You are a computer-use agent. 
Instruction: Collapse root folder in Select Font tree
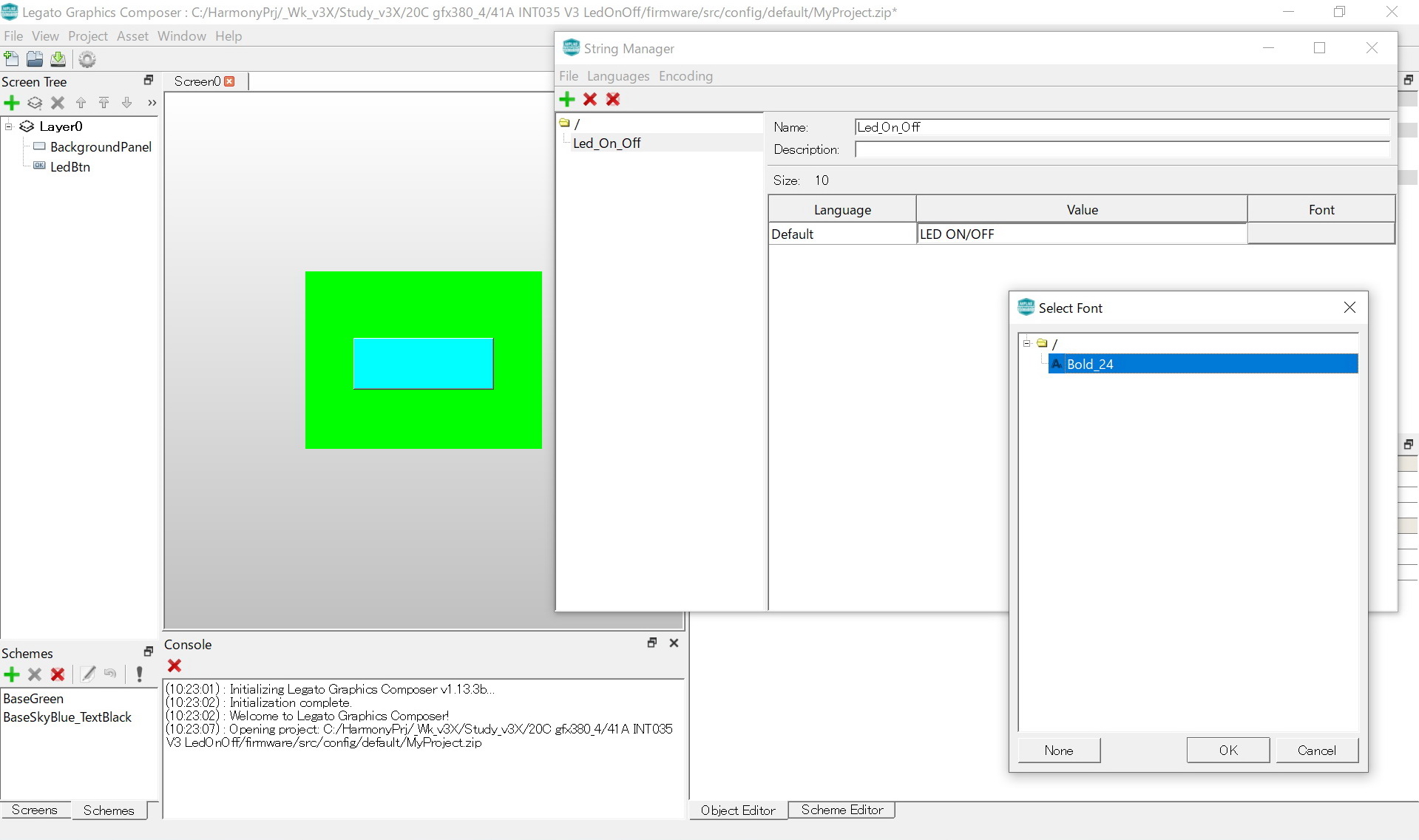[x=1026, y=343]
